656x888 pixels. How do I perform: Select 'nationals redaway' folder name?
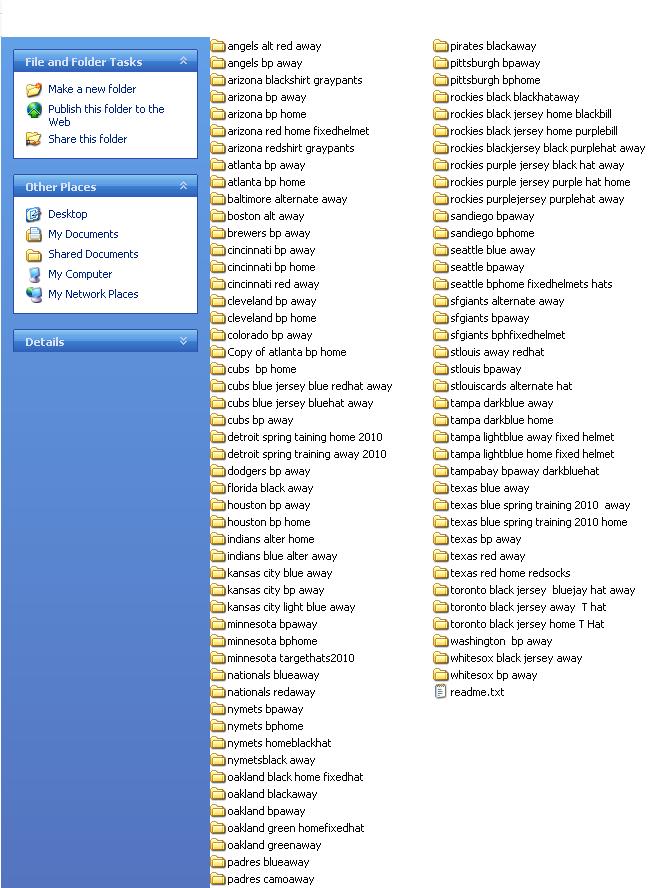coord(271,691)
